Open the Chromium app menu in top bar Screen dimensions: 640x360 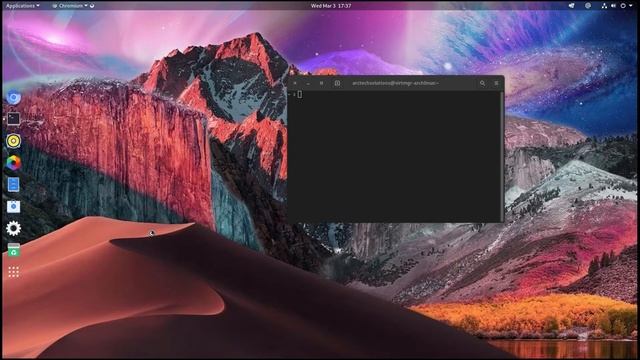coord(71,6)
